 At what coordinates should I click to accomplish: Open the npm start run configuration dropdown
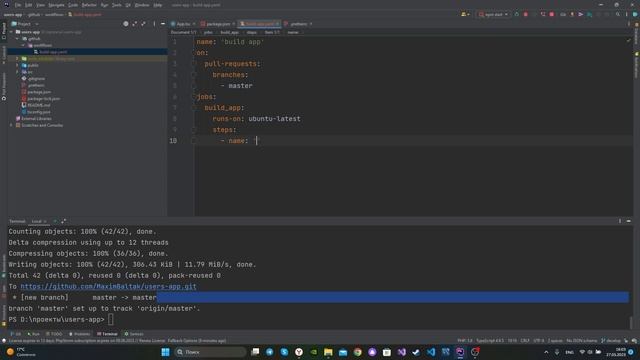tap(494, 14)
